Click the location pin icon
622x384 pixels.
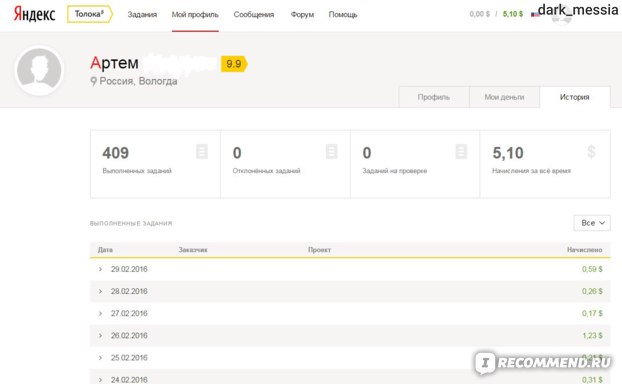[94, 81]
